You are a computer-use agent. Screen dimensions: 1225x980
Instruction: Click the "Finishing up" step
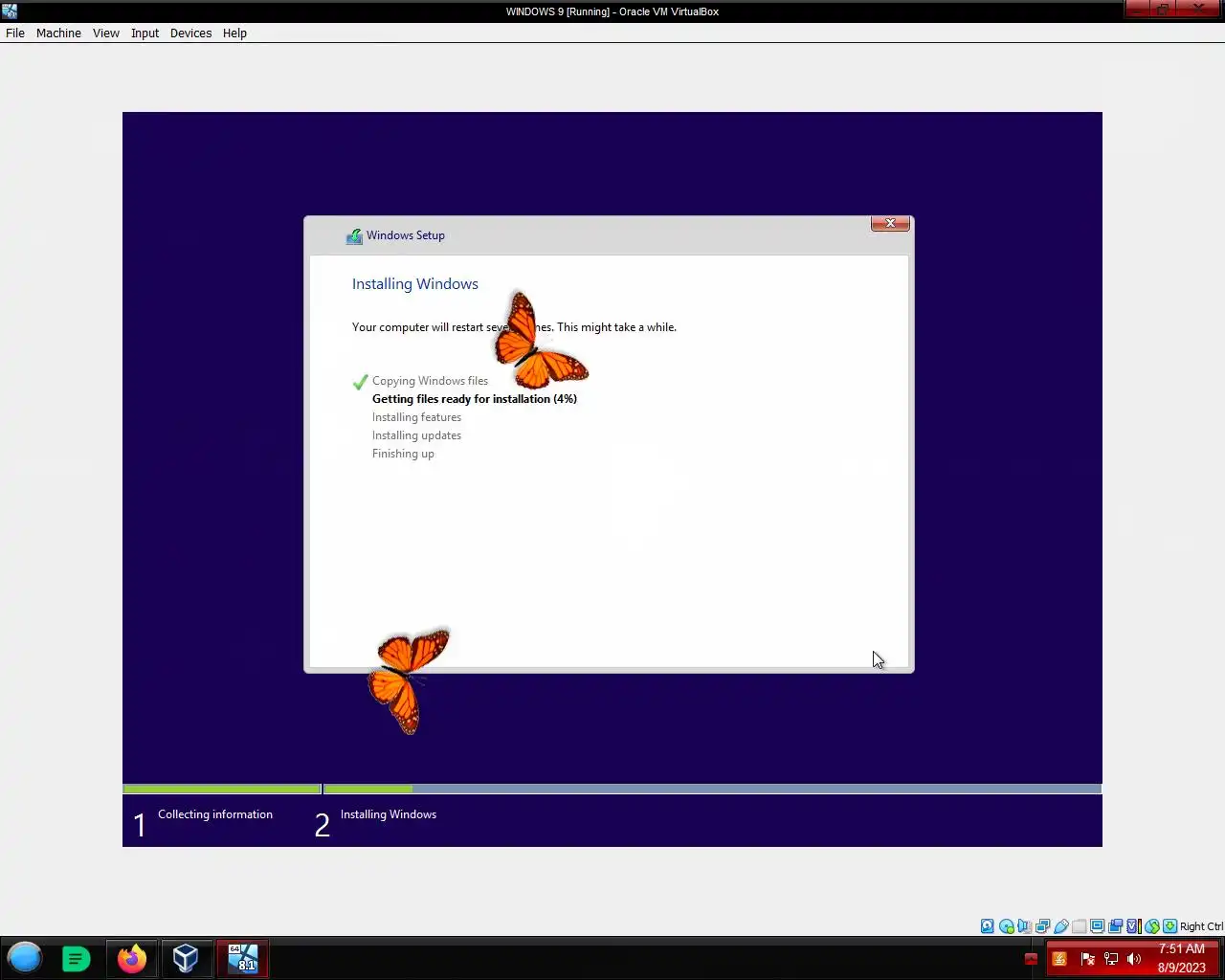coord(403,454)
